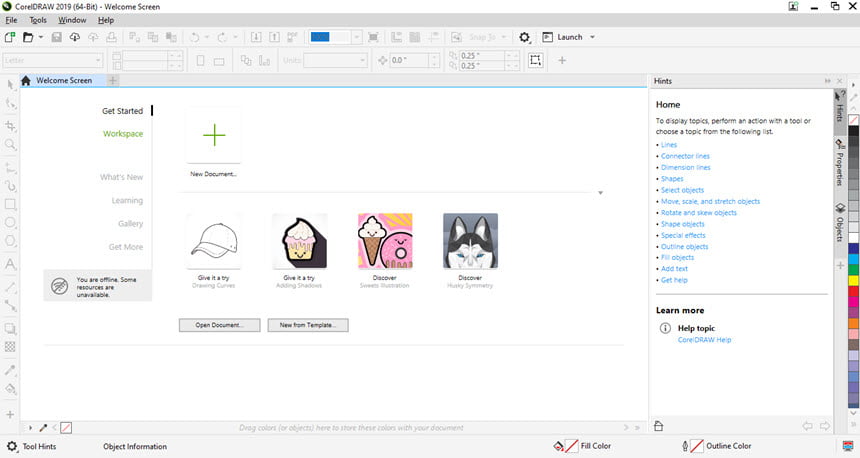Add a new tab with plus button
The image size is (860, 458).
click(x=112, y=81)
